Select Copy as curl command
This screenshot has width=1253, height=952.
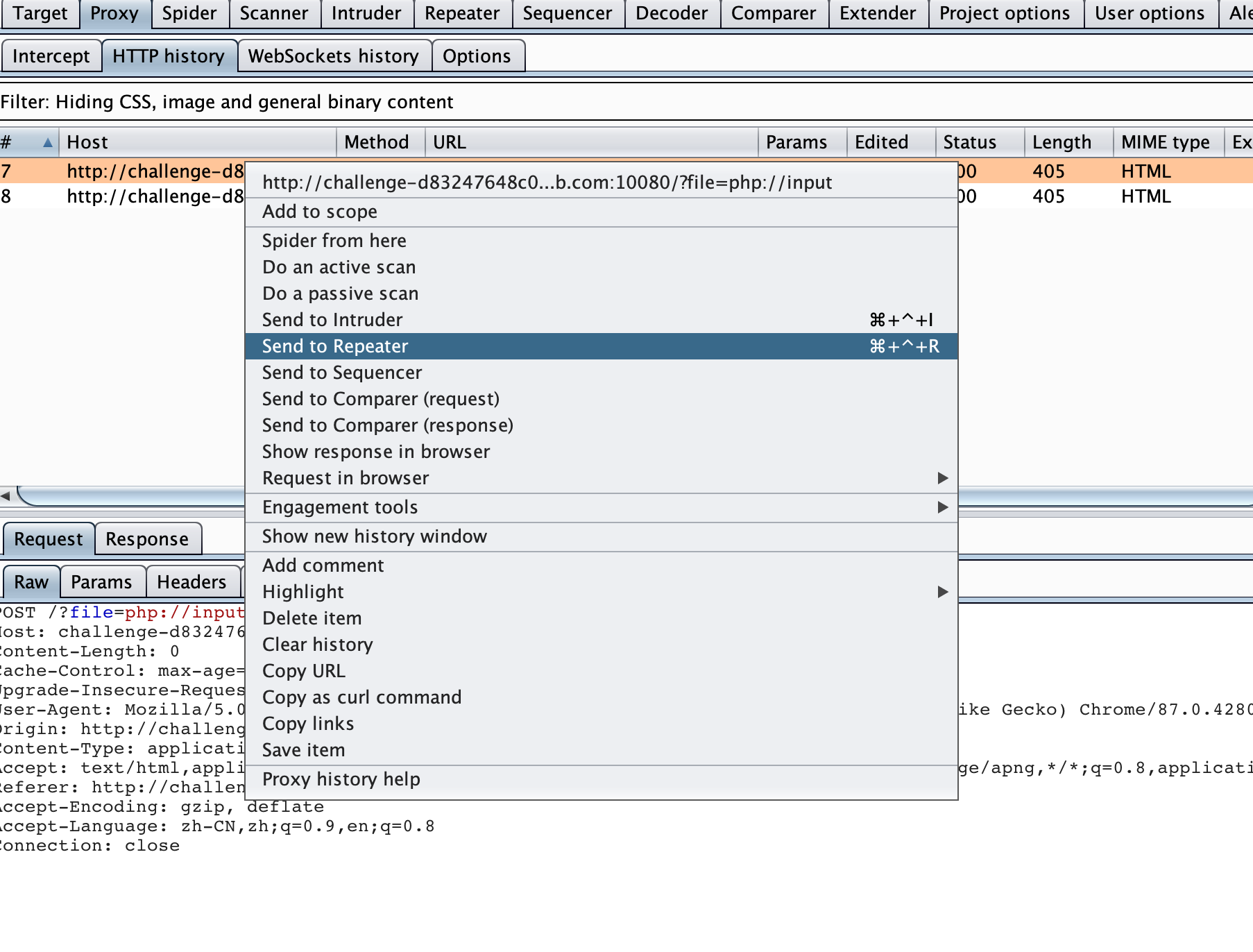click(x=602, y=697)
